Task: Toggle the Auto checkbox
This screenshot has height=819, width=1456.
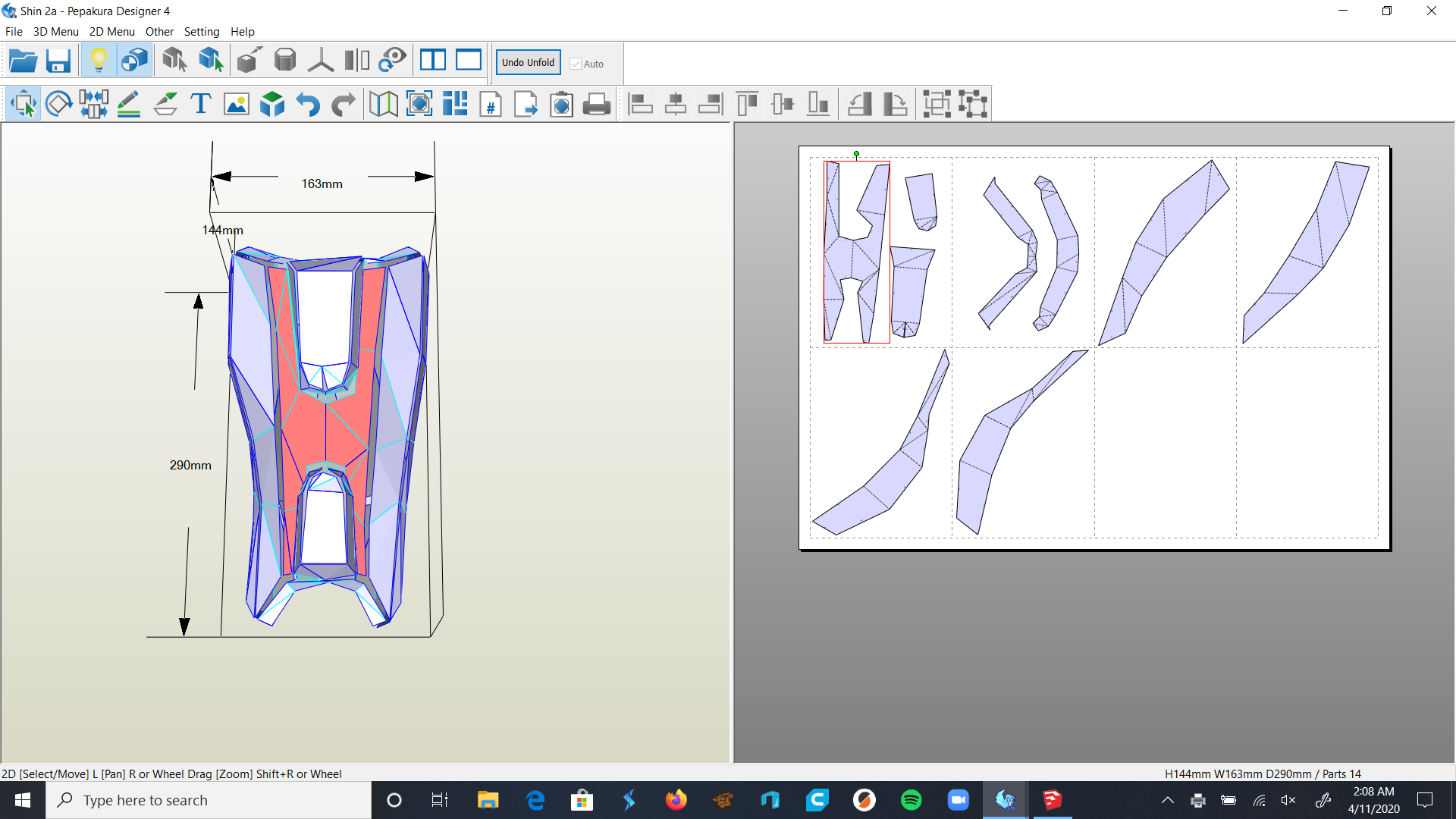Action: tap(576, 64)
